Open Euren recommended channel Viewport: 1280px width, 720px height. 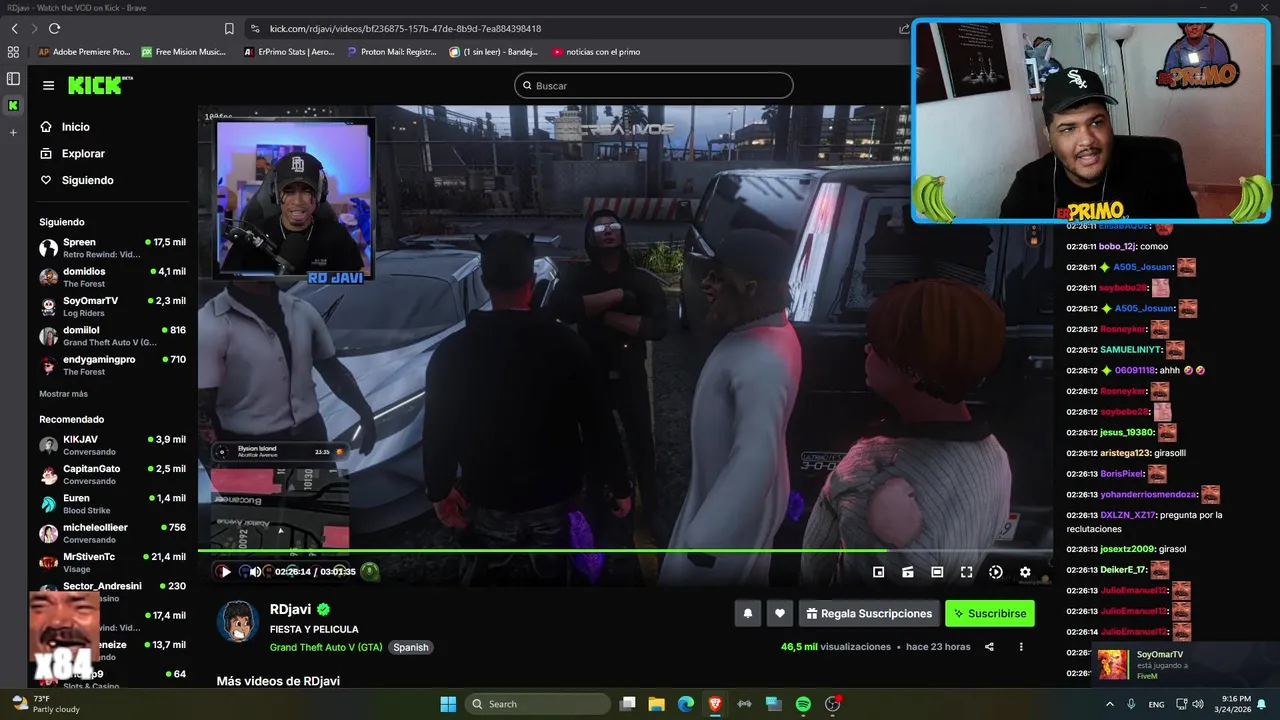coord(112,504)
